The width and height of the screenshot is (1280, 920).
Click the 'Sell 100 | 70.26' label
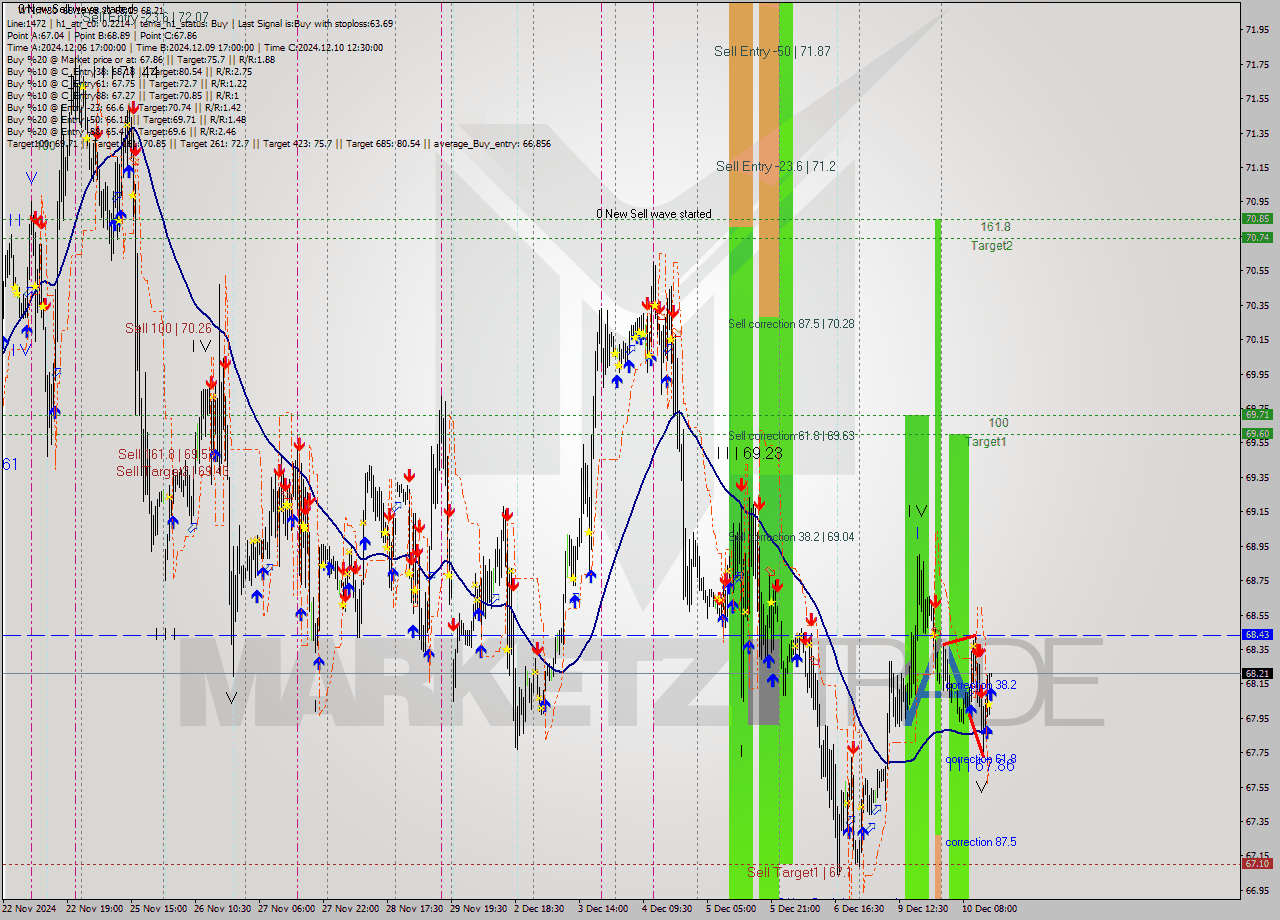(168, 328)
